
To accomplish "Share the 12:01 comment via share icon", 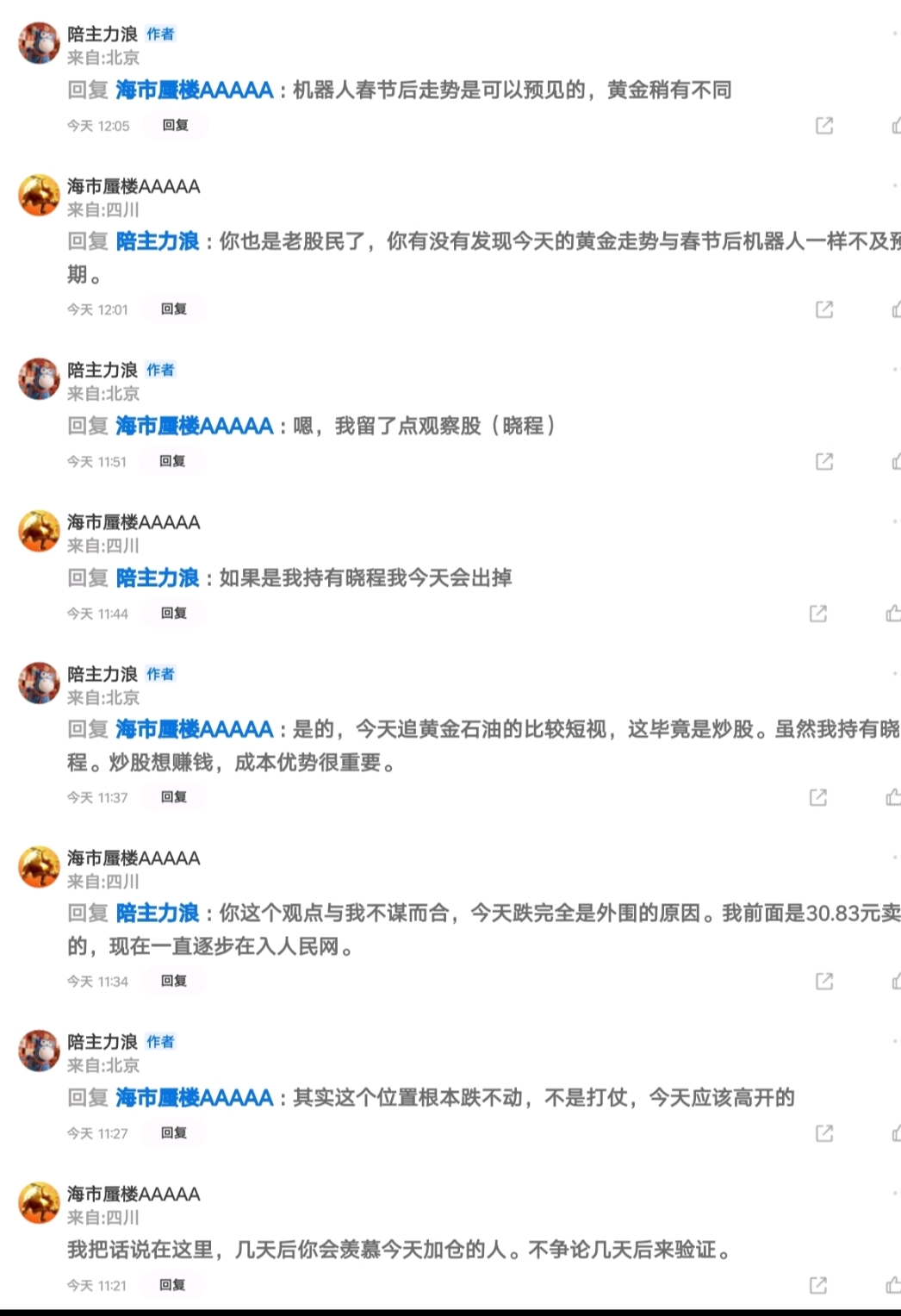I will click(x=824, y=309).
